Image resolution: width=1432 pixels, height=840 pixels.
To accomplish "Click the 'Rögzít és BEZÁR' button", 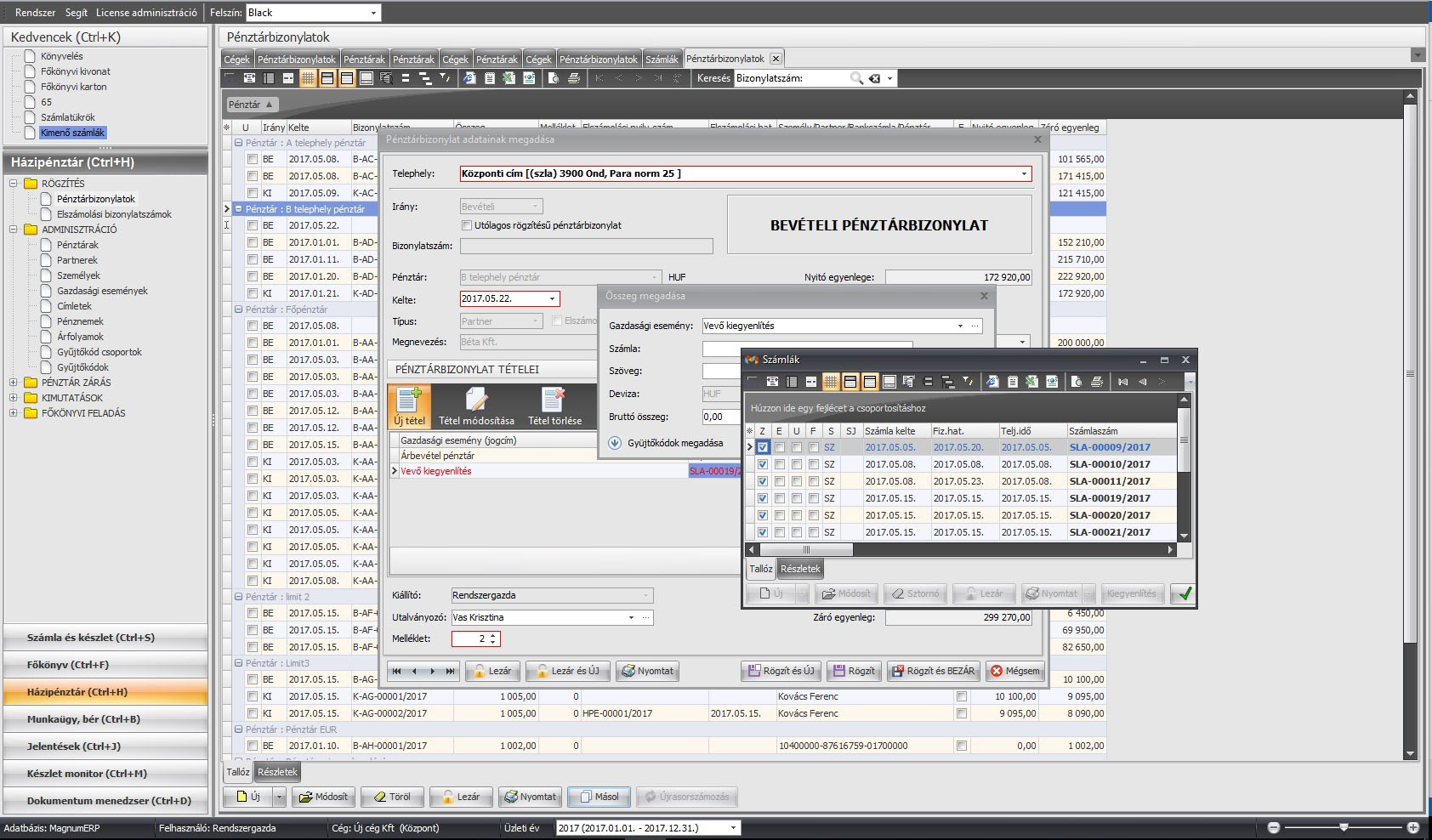I will coord(933,671).
